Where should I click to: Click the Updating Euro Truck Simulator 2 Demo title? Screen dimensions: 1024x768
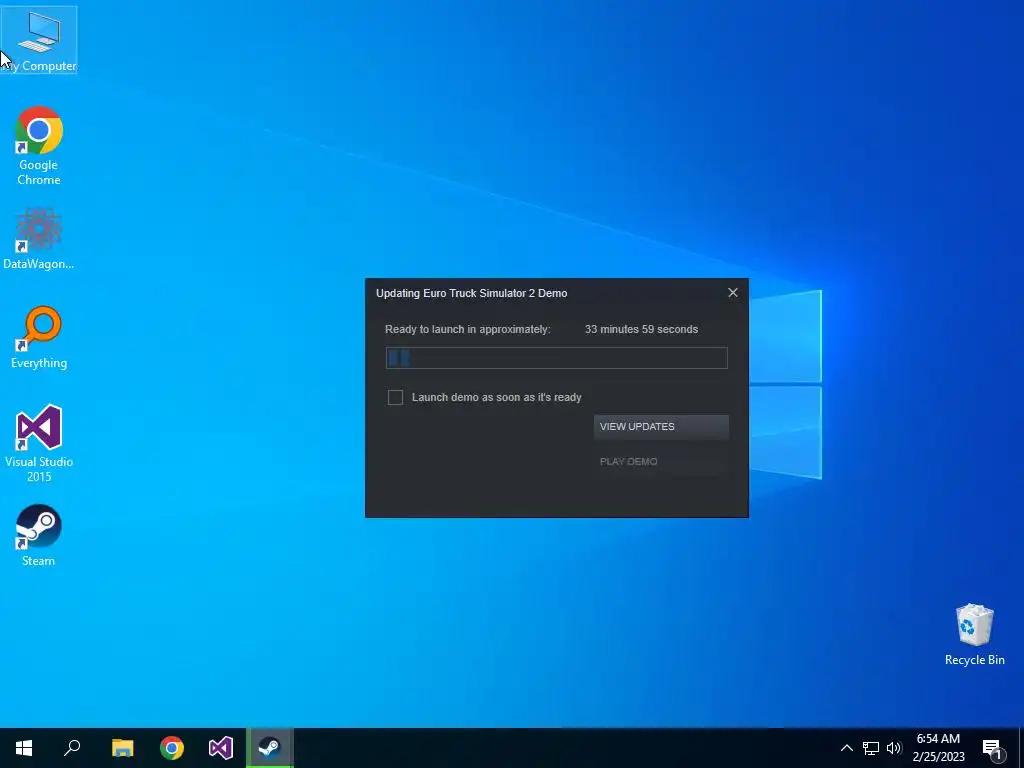pos(472,293)
